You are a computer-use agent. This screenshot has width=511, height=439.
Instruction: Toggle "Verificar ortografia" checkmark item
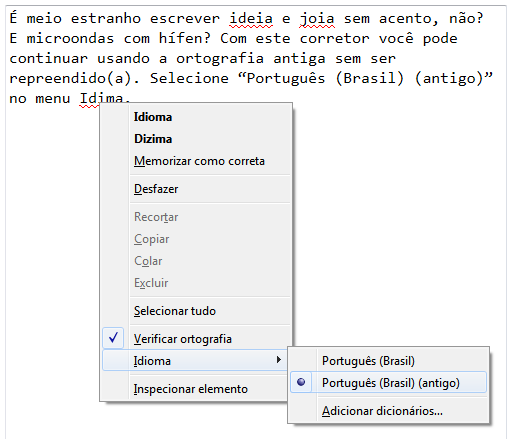pyautogui.click(x=197, y=339)
